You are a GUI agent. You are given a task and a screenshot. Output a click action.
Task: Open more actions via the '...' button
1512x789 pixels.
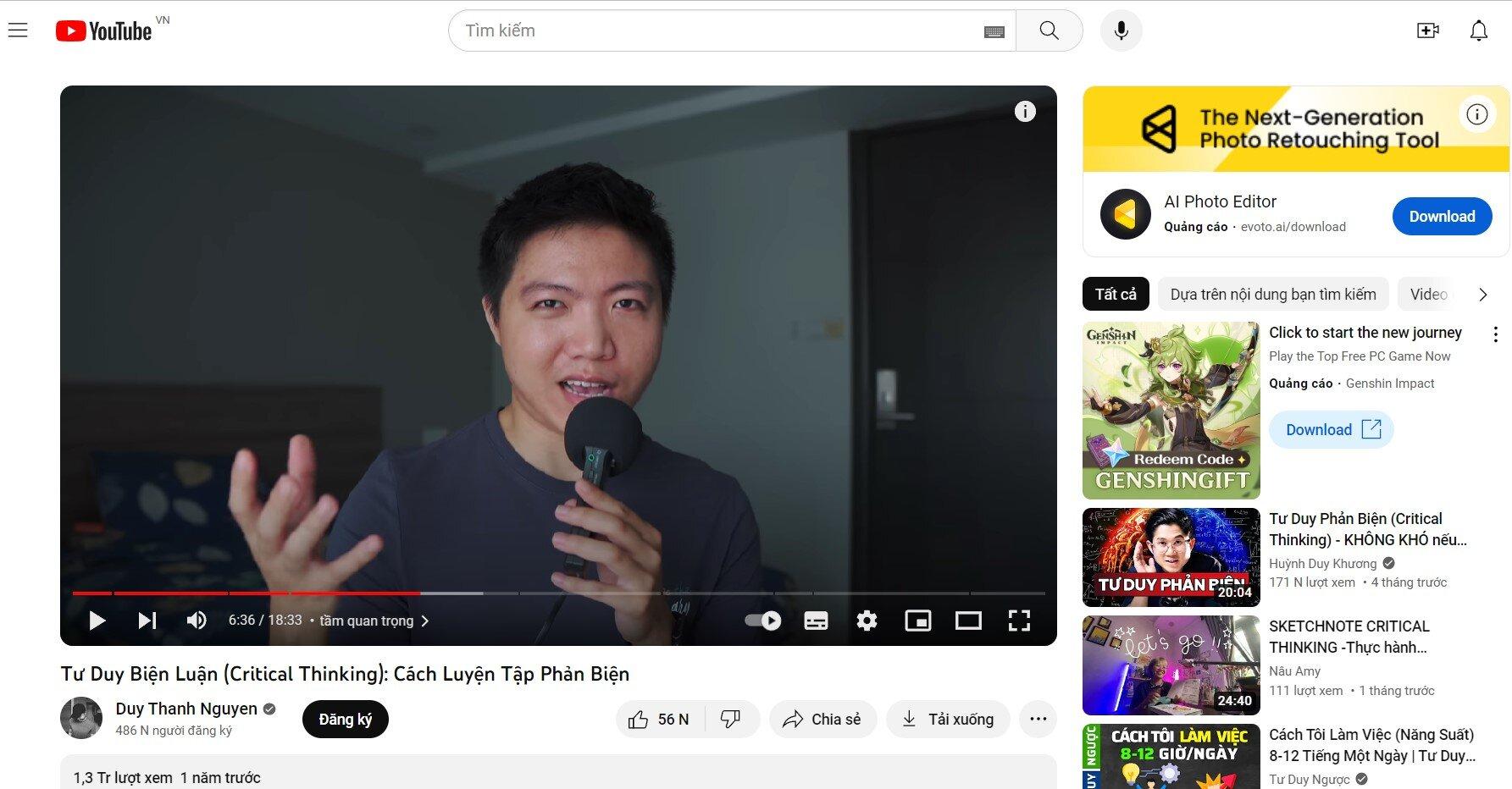pyautogui.click(x=1038, y=719)
